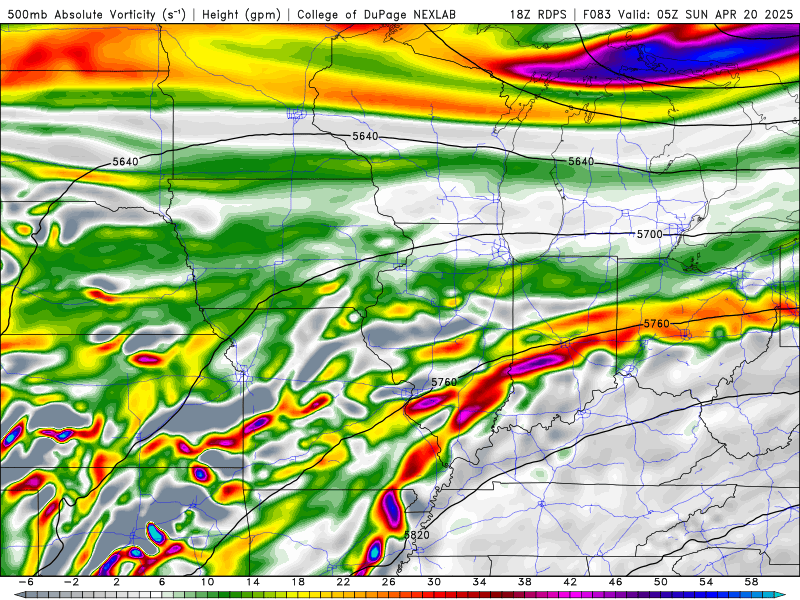The height and width of the screenshot is (600, 800).
Task: Click the "58" color scale value
Action: click(x=752, y=582)
